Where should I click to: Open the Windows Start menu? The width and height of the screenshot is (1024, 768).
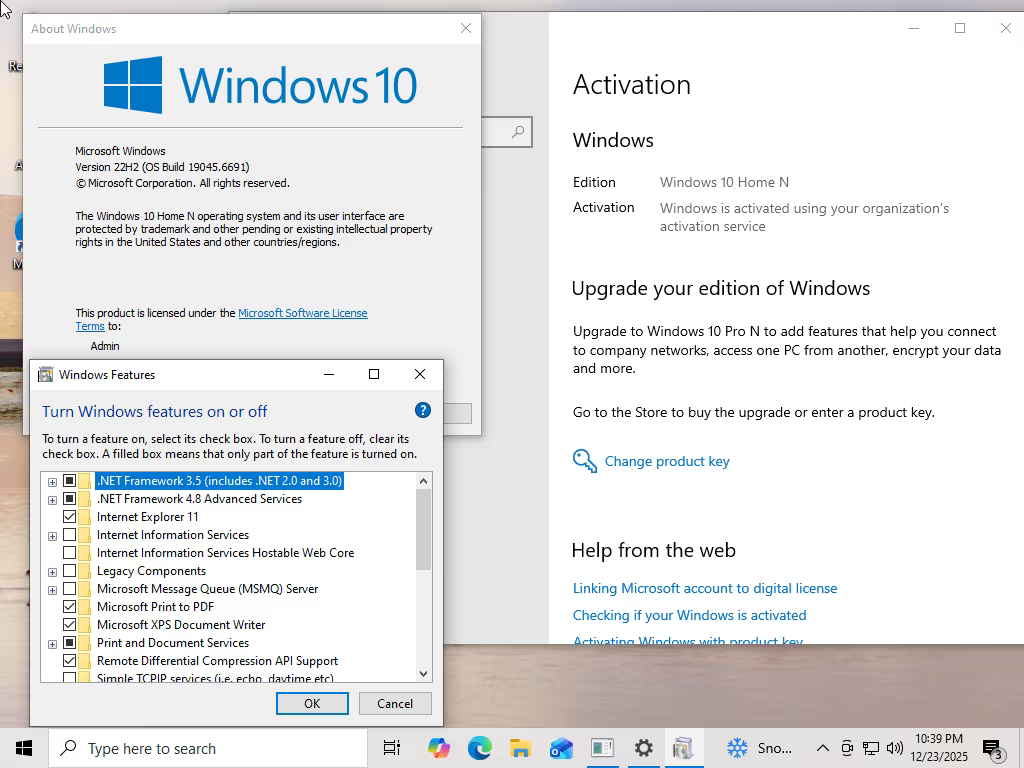(24, 748)
